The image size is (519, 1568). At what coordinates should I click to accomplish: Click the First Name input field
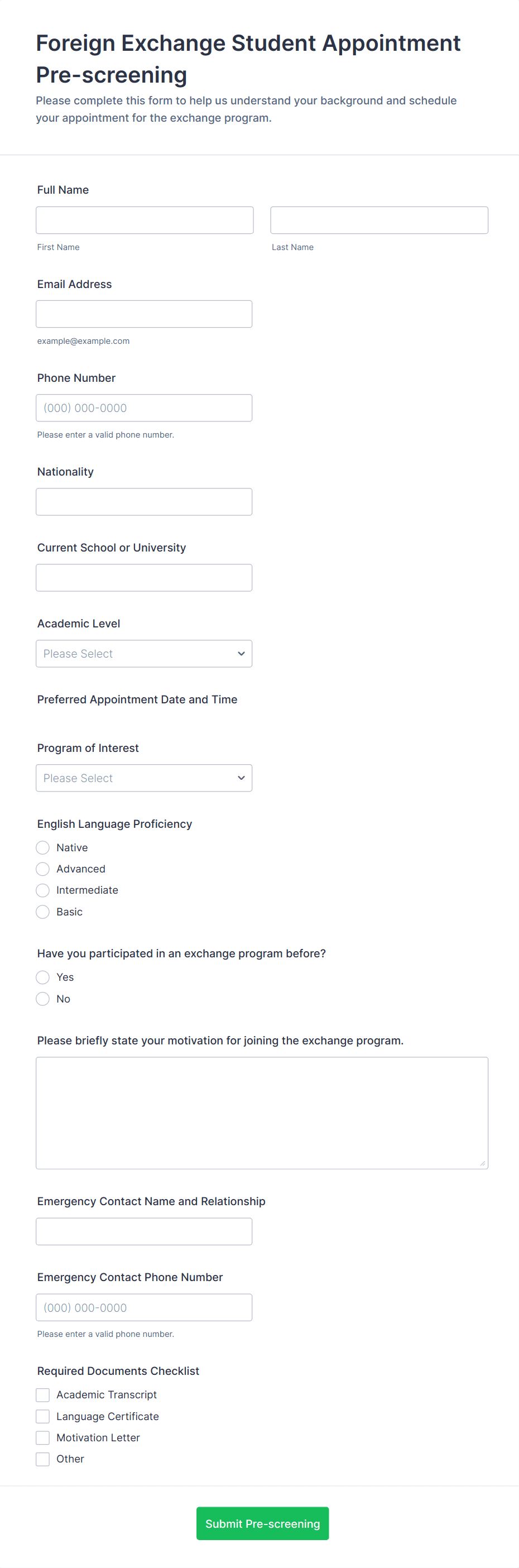(144, 220)
